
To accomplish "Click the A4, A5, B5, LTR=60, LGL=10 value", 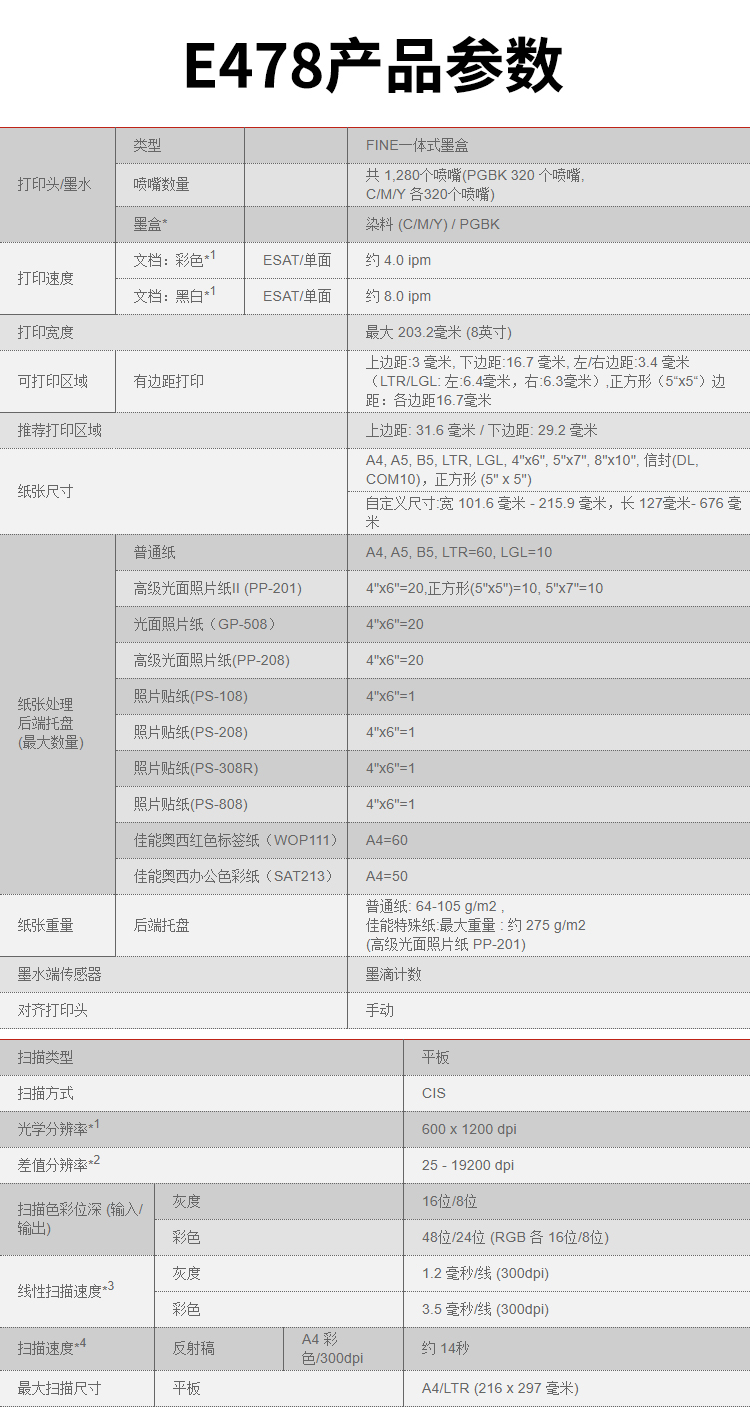I will 459,552.
